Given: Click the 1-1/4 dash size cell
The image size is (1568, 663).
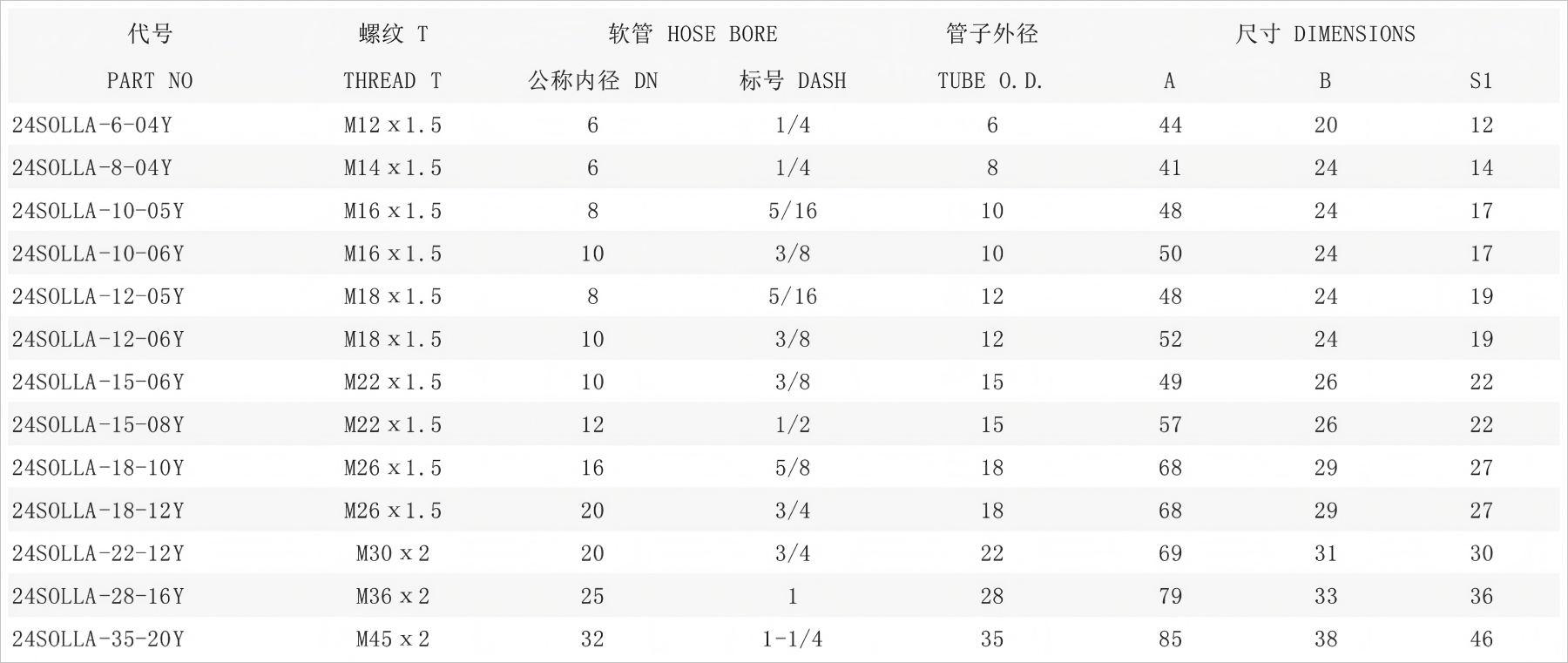Looking at the screenshot, I should [793, 639].
